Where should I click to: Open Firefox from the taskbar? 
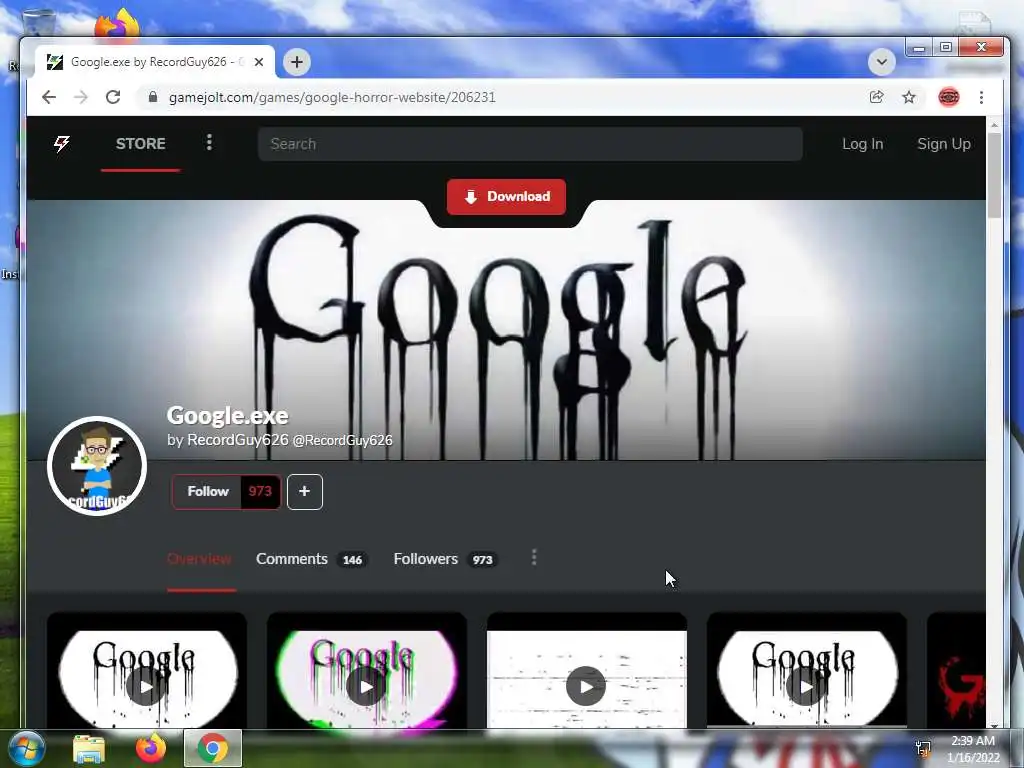[150, 749]
